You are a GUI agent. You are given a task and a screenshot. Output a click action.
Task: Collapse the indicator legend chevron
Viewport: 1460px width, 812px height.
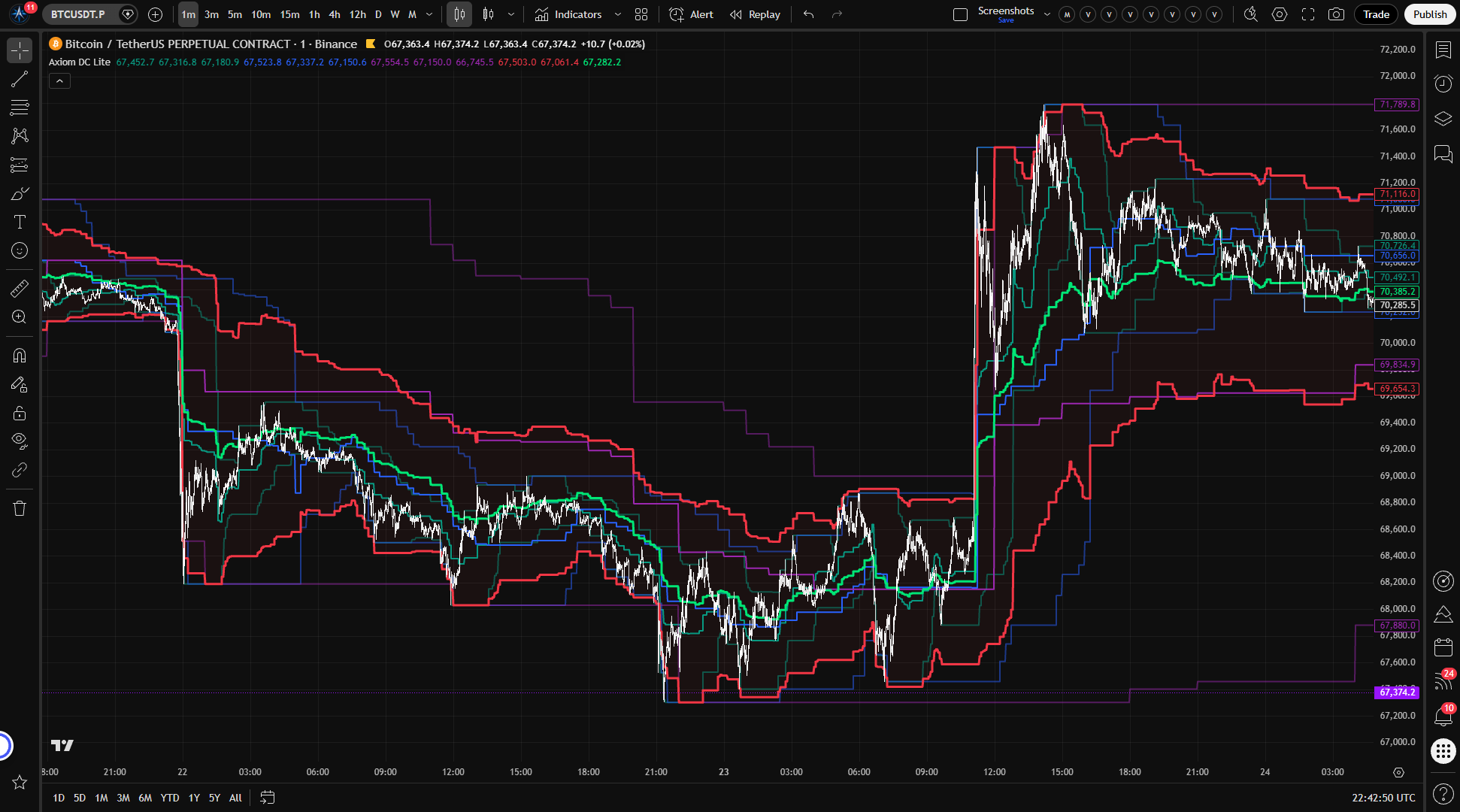[59, 80]
